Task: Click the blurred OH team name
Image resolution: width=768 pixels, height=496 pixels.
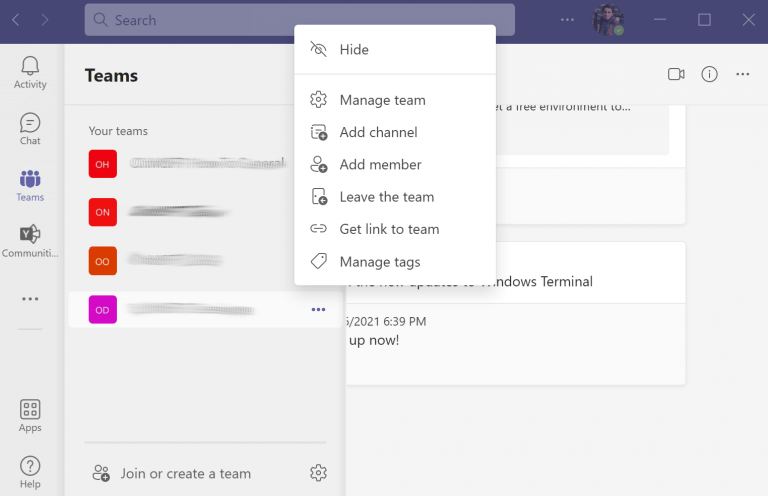Action: (x=207, y=163)
